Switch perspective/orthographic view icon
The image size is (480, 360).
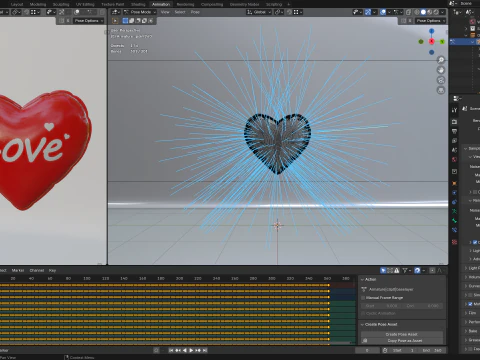tap(441, 90)
